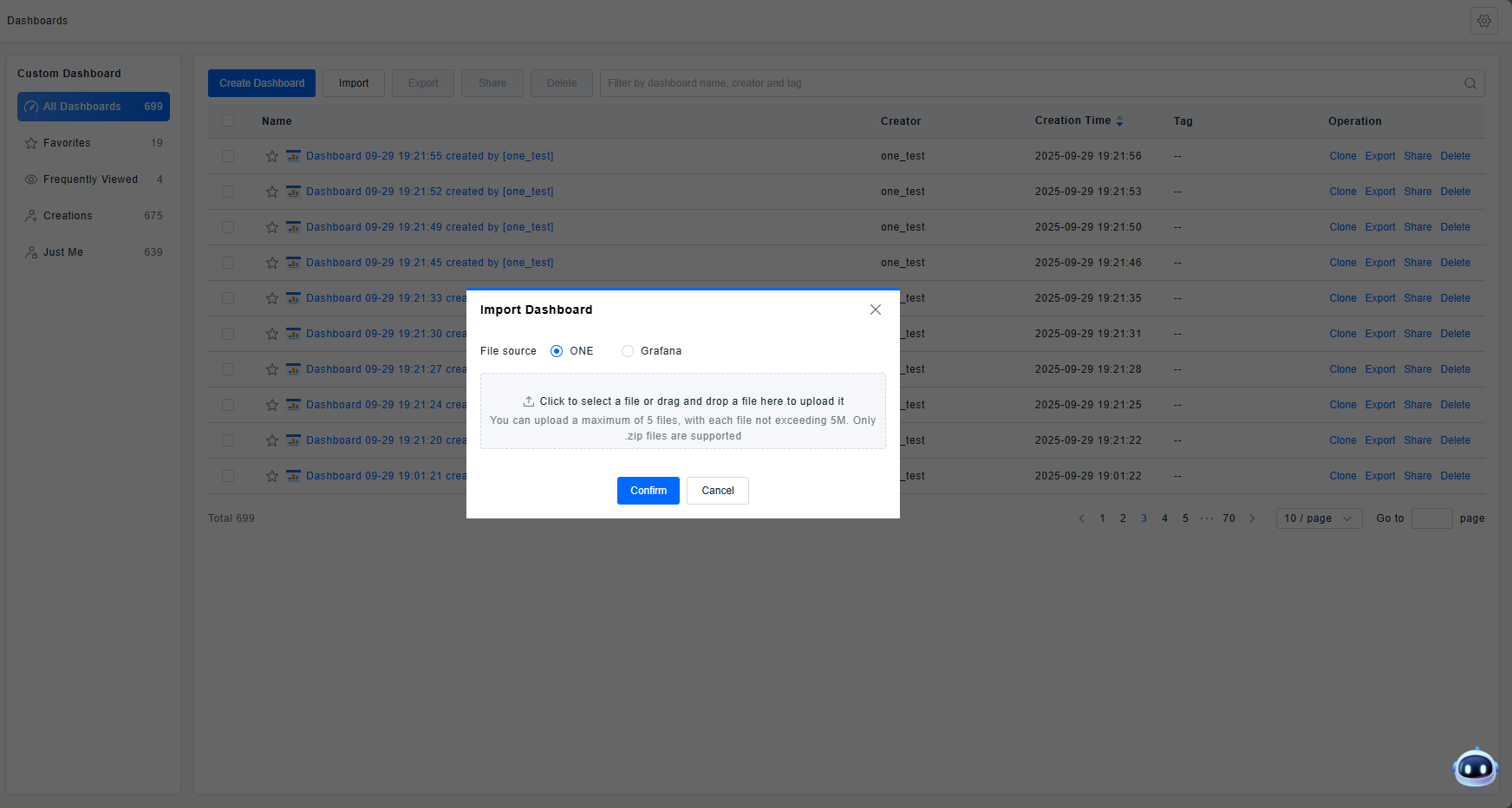
Task: Click the next page arrow in pagination
Action: [x=1252, y=518]
